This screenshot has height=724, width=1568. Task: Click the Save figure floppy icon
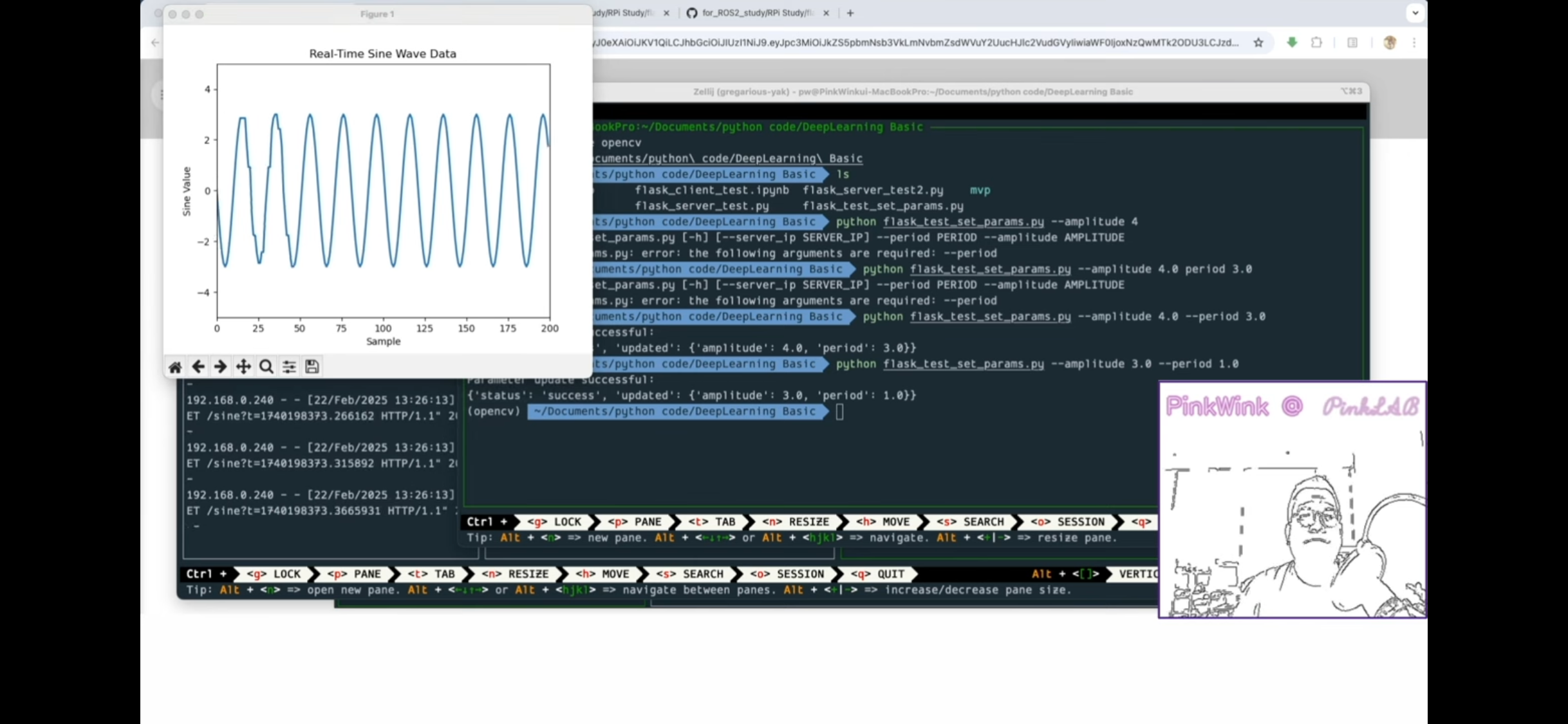[312, 367]
